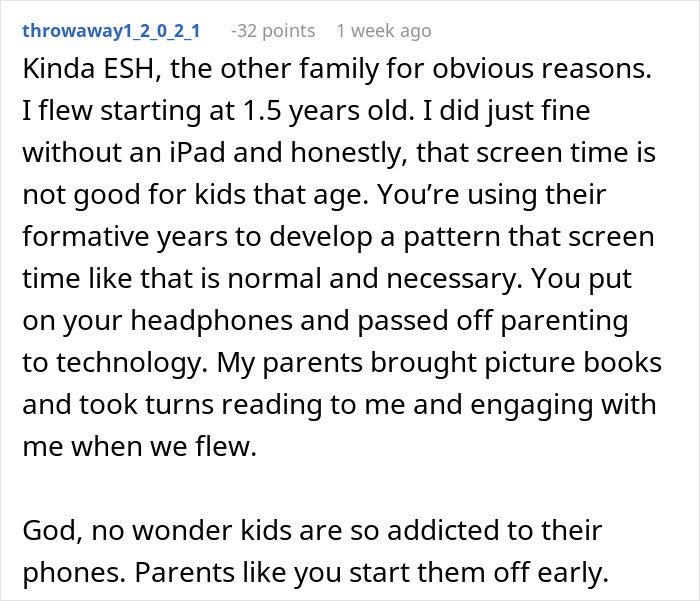
Task: Click 'me when we flew' ending line
Action: coord(140,447)
